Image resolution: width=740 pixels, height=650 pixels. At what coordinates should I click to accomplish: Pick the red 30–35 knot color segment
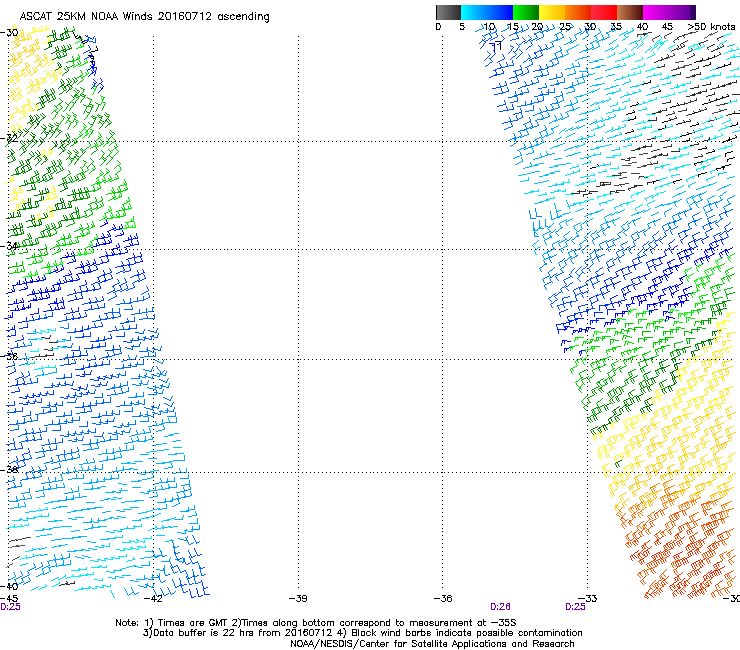(x=604, y=12)
